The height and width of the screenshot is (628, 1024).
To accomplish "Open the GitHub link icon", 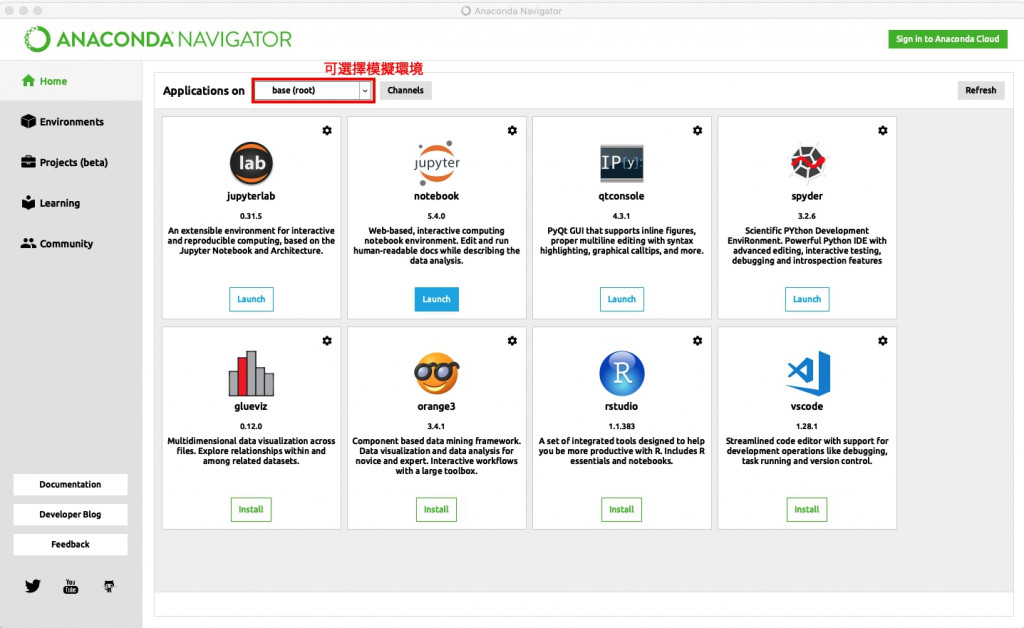I will point(109,586).
